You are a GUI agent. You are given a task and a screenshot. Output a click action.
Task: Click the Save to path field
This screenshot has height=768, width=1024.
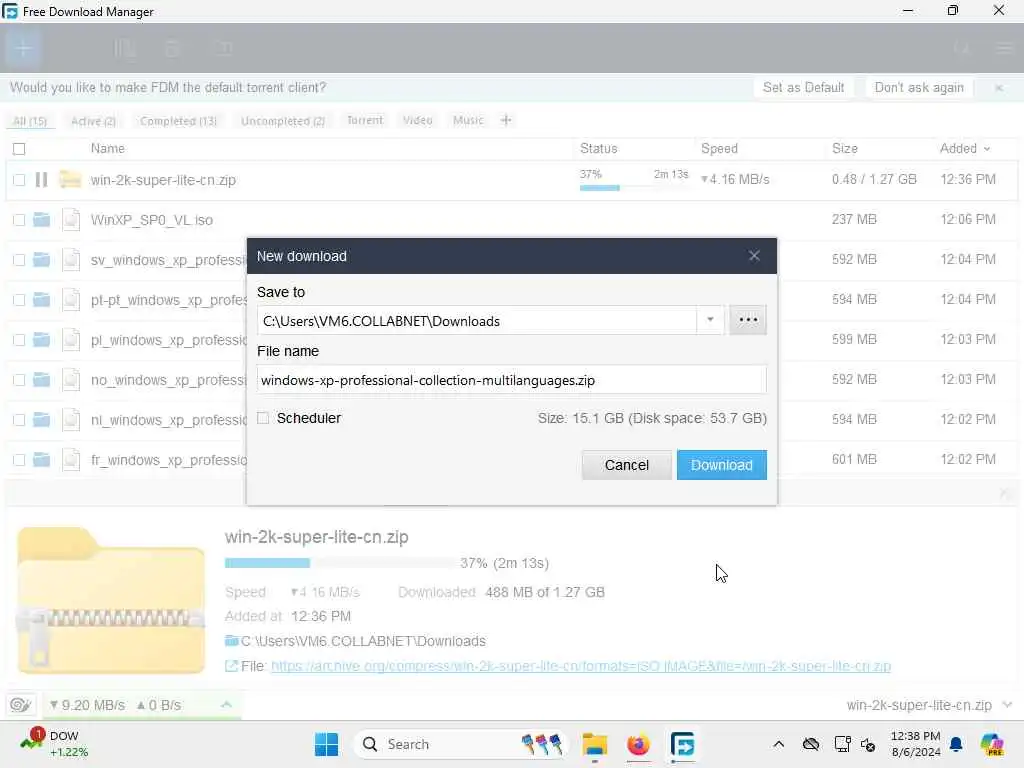(x=477, y=321)
